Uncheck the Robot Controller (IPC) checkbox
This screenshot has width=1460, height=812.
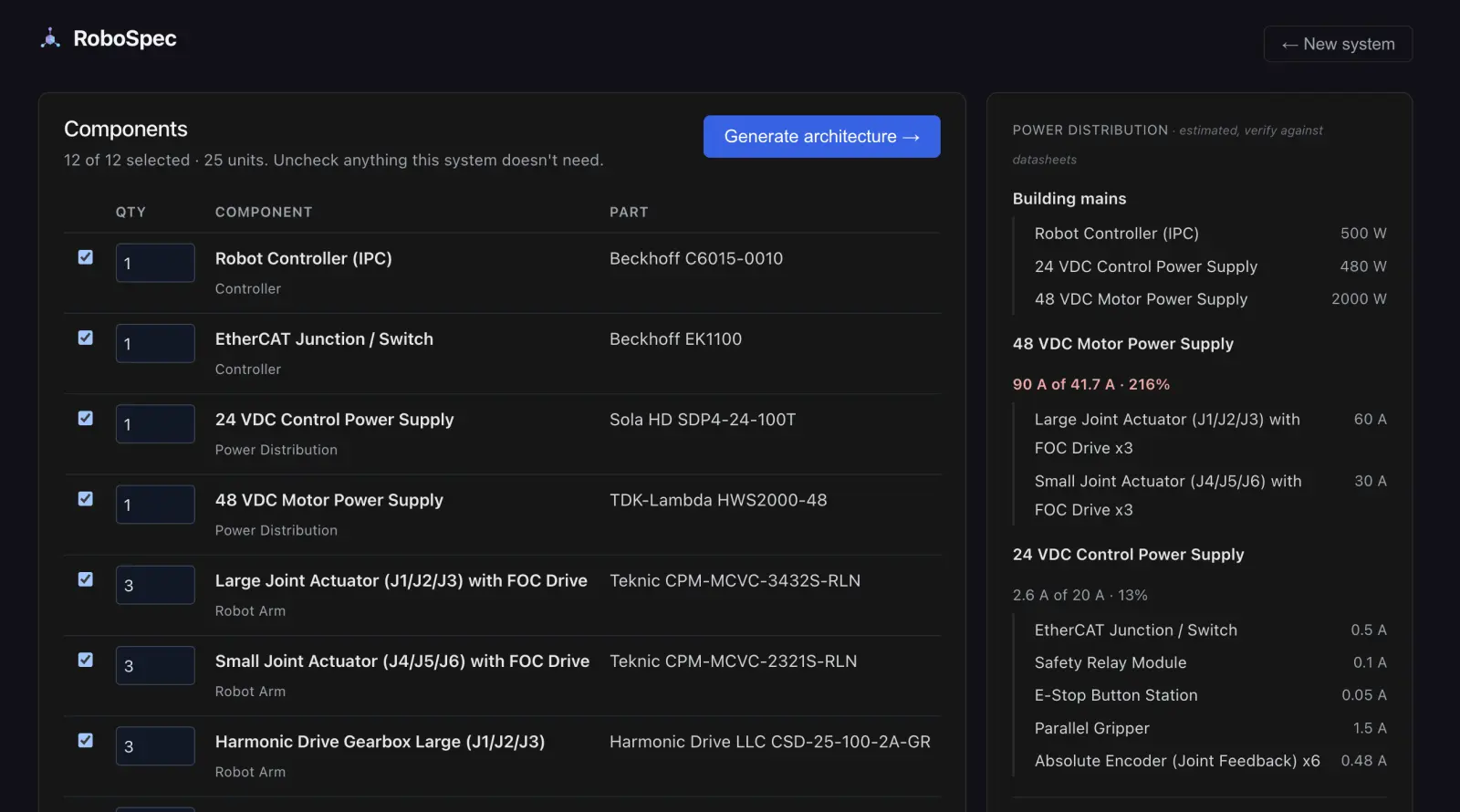coord(86,257)
